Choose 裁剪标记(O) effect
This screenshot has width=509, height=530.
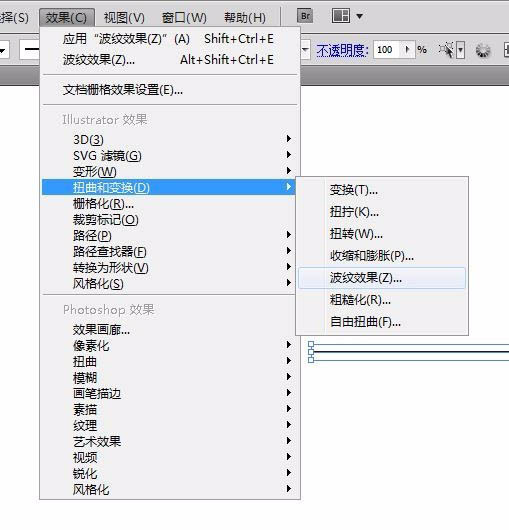(x=170, y=220)
